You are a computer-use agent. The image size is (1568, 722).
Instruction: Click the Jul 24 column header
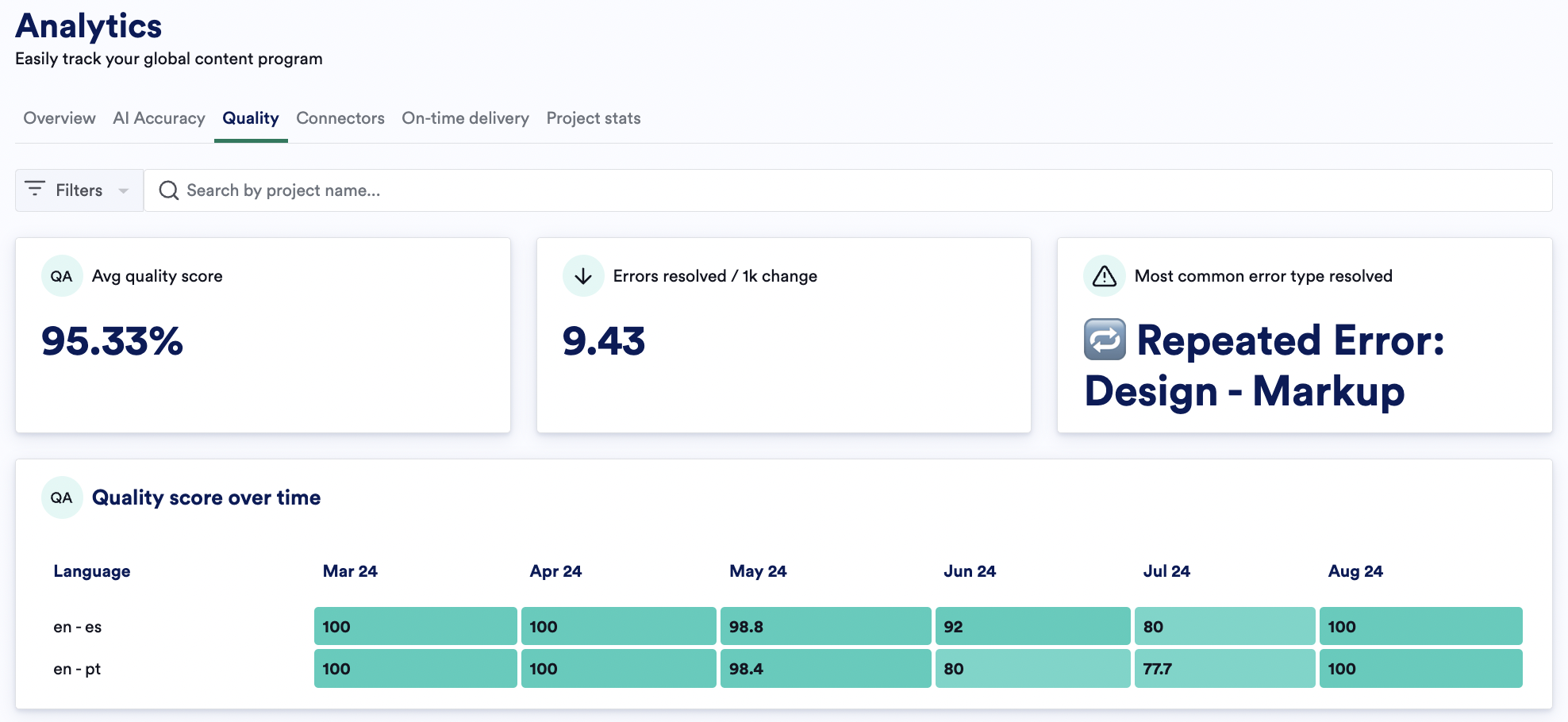click(x=1166, y=571)
